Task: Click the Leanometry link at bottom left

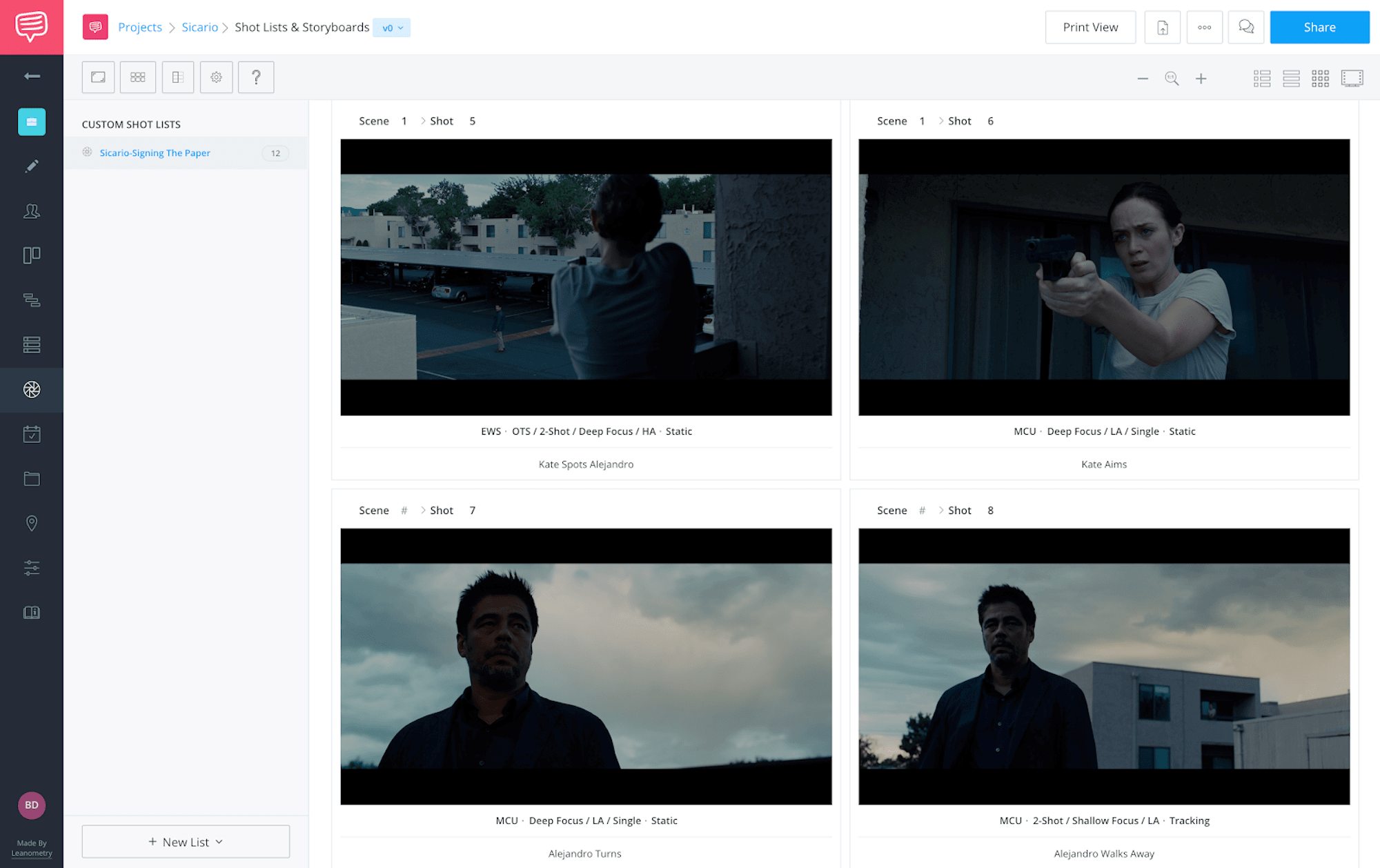Action: coord(32,854)
